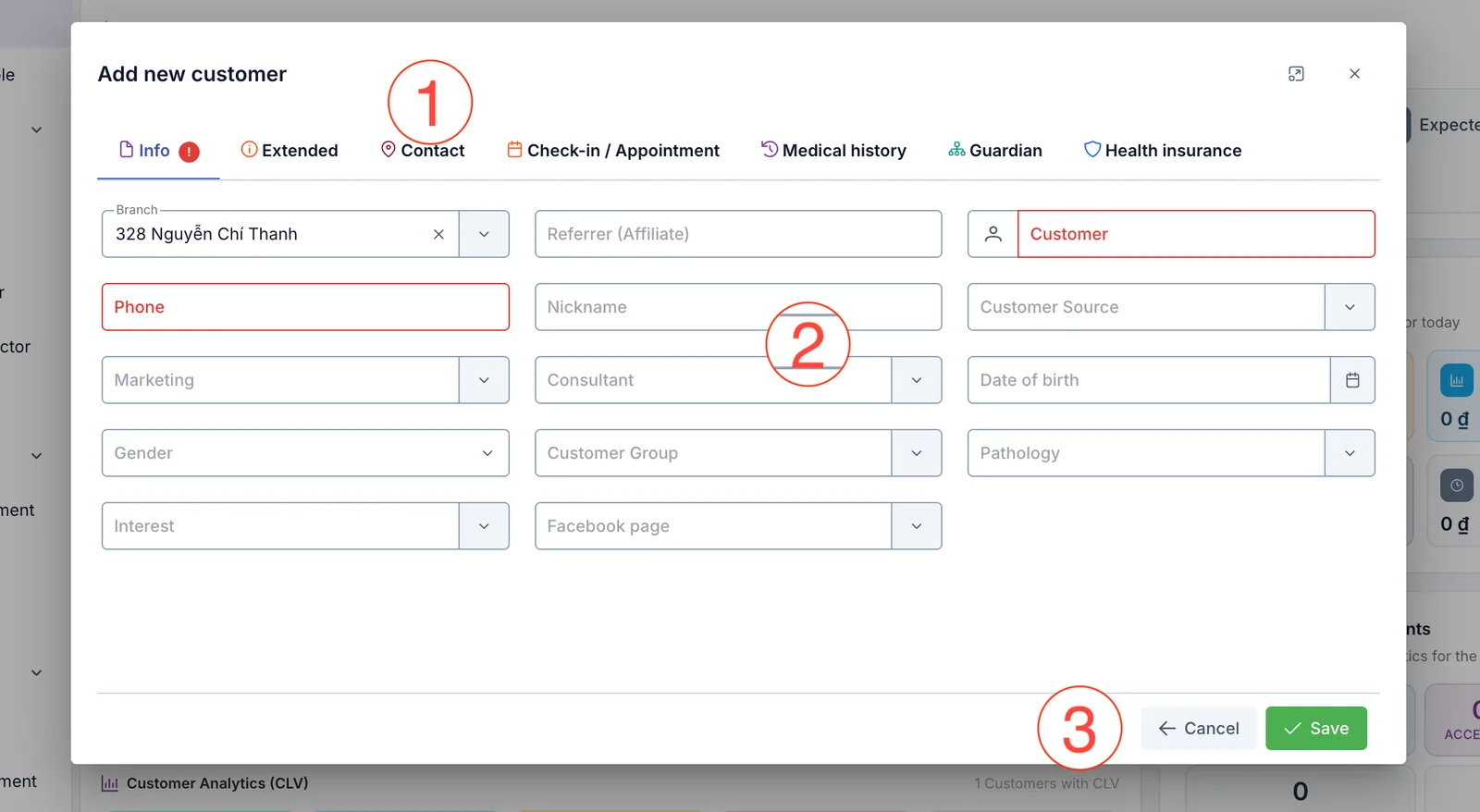
Task: Click into the Phone field
Action: point(305,307)
